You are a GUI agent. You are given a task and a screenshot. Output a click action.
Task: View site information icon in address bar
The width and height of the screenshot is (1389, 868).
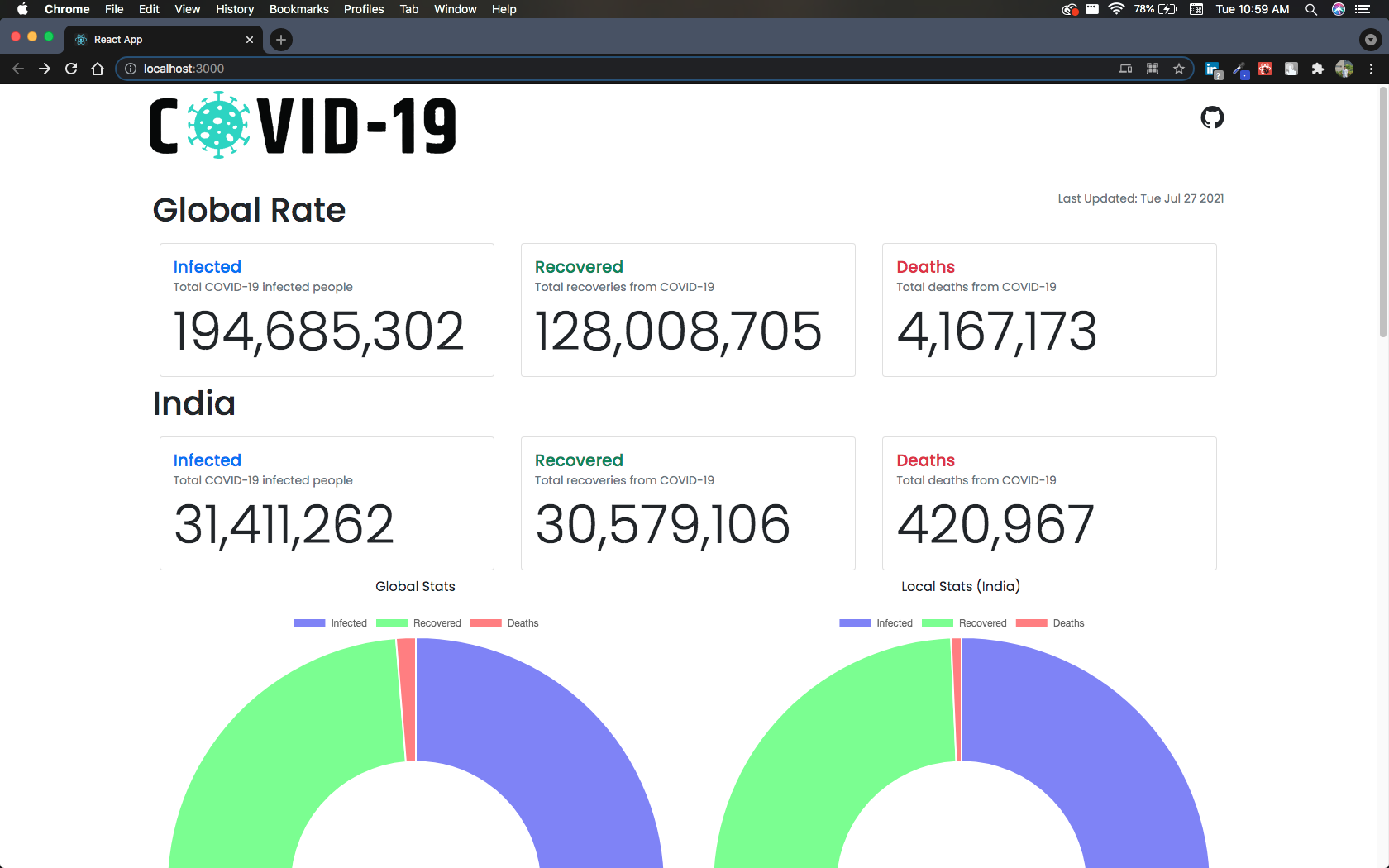(131, 69)
